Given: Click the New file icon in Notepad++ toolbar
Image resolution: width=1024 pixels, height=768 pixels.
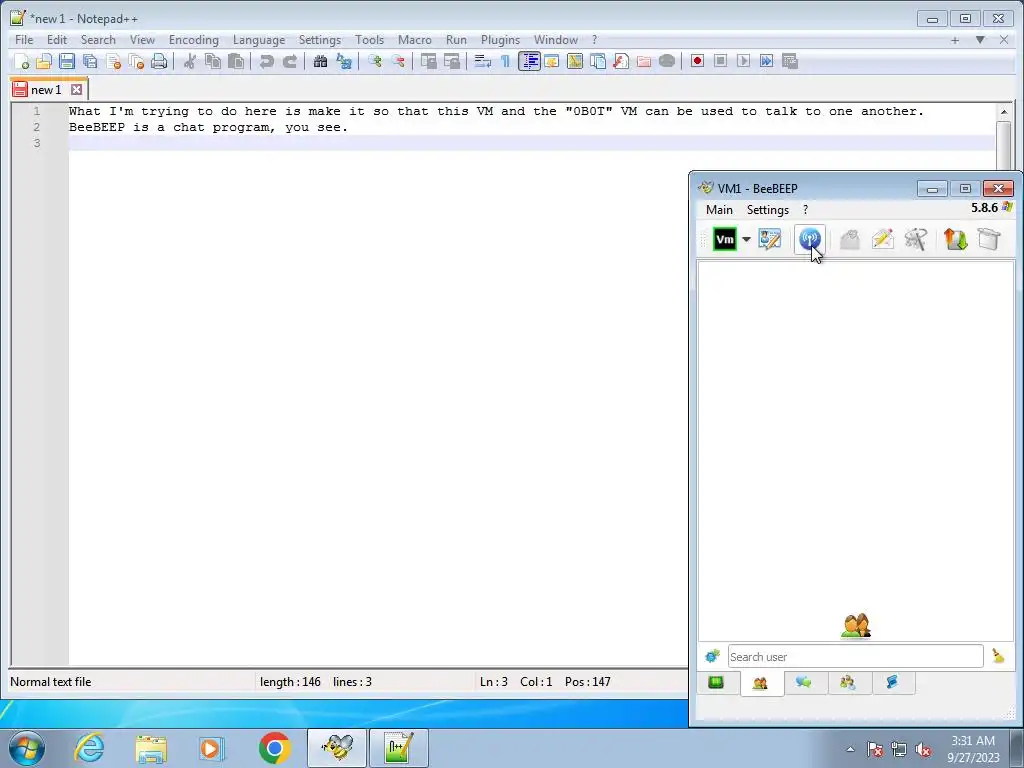Looking at the screenshot, I should pyautogui.click(x=22, y=61).
